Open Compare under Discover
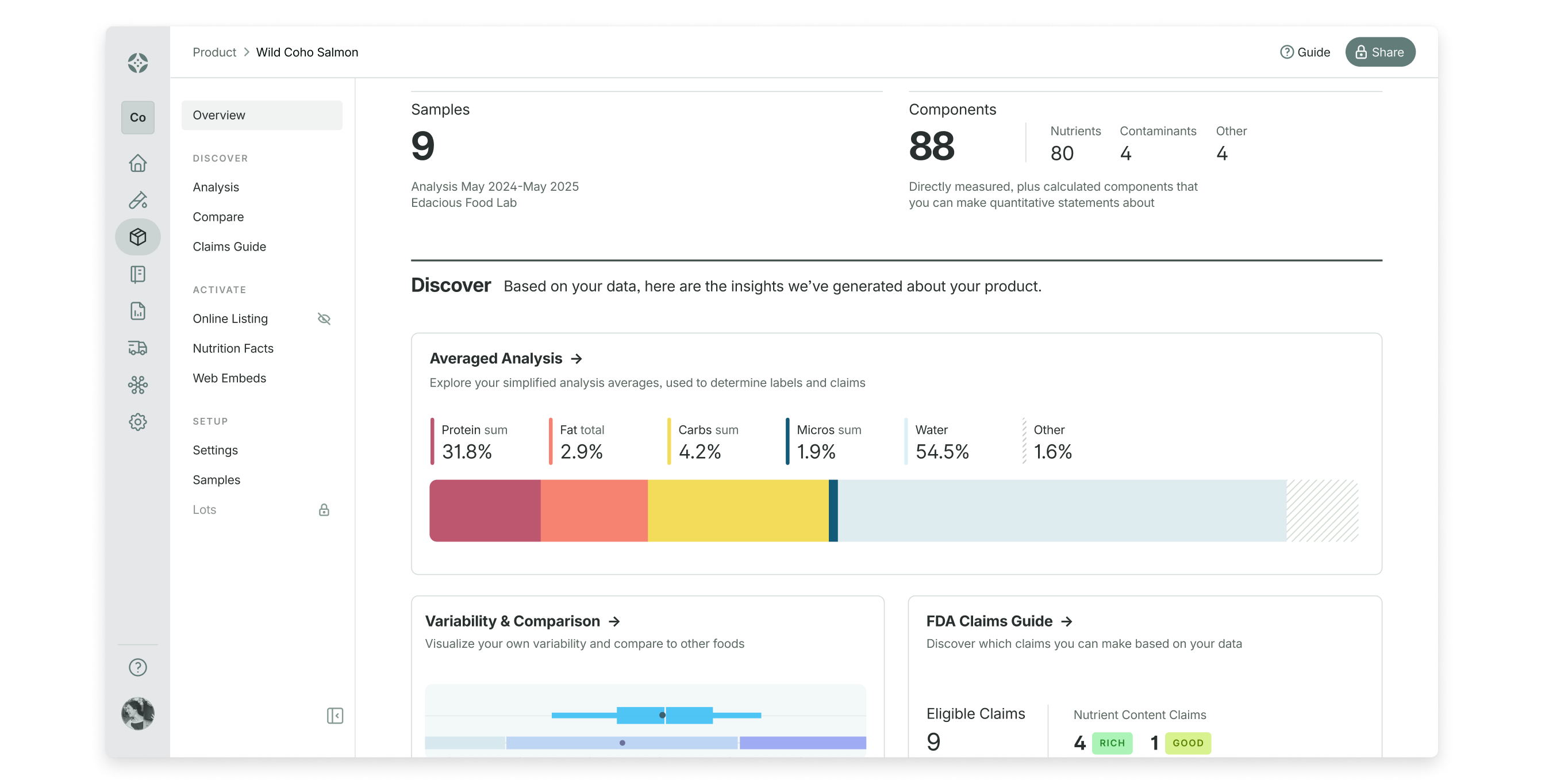This screenshot has width=1545, height=784. tap(218, 217)
